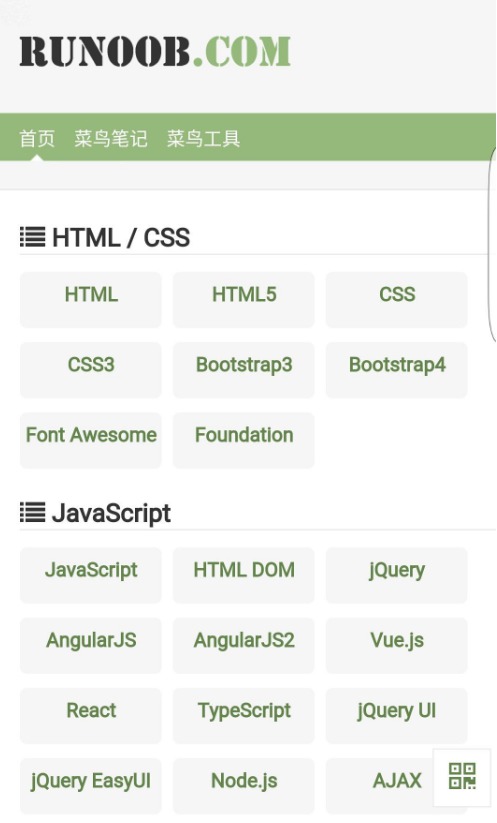Click the list icon beside HTML / CSS
The height and width of the screenshot is (823, 497).
click(x=33, y=237)
